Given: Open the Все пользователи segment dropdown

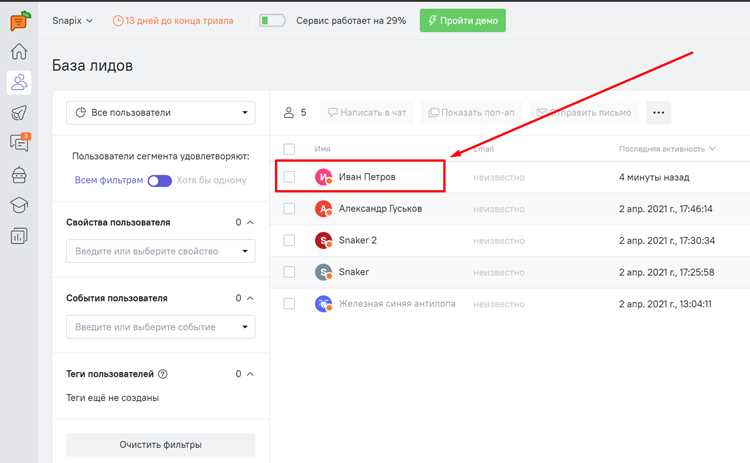Looking at the screenshot, I should pos(161,112).
